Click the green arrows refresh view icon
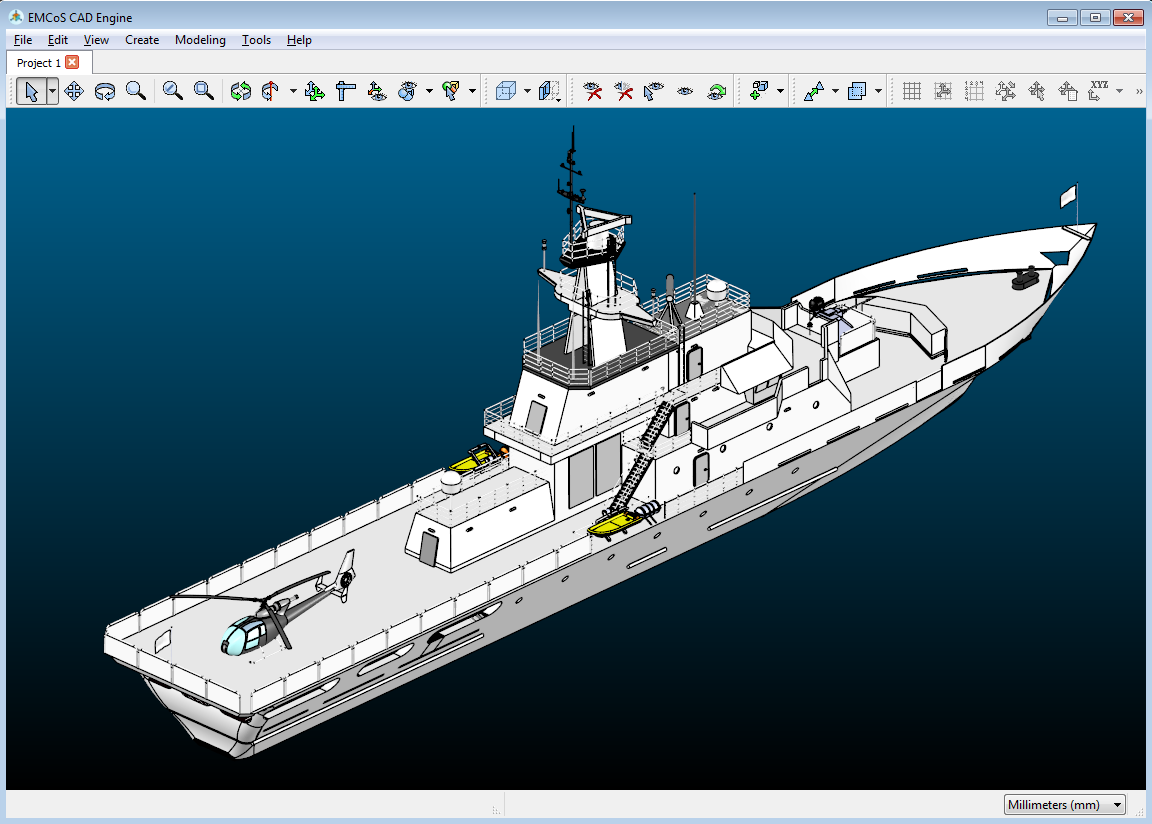The height and width of the screenshot is (824, 1152). [241, 92]
